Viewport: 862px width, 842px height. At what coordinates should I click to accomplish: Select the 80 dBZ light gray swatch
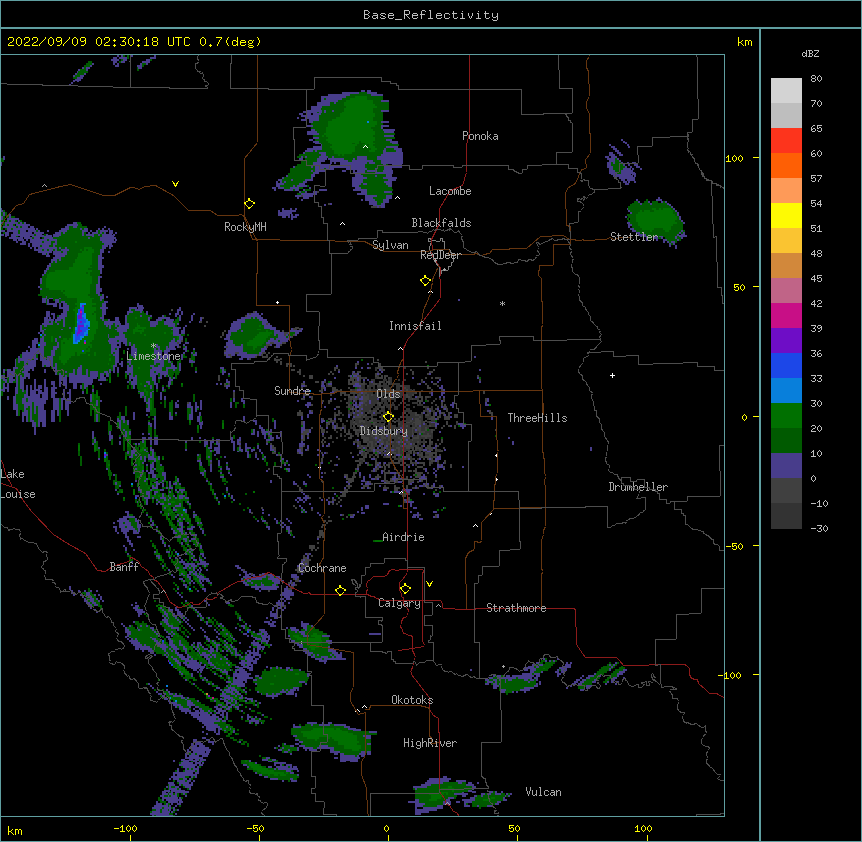[786, 90]
